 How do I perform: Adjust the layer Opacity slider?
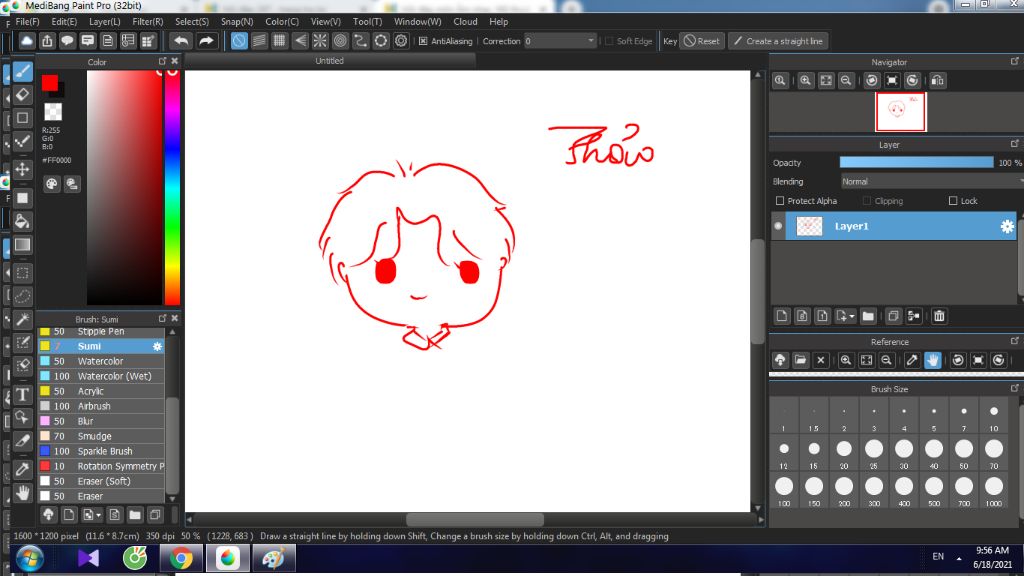(x=916, y=163)
